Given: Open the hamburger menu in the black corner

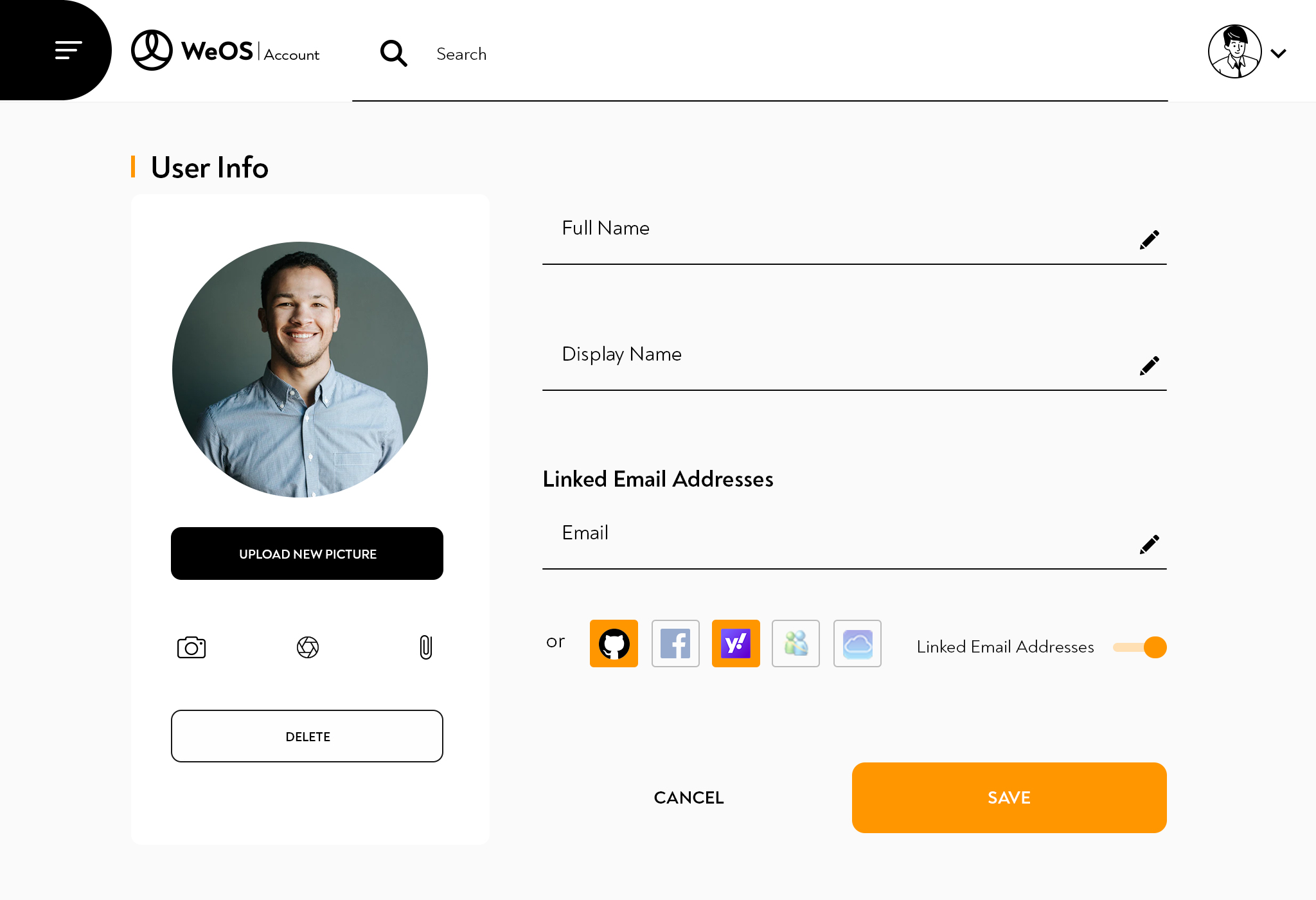Looking at the screenshot, I should point(67,50).
